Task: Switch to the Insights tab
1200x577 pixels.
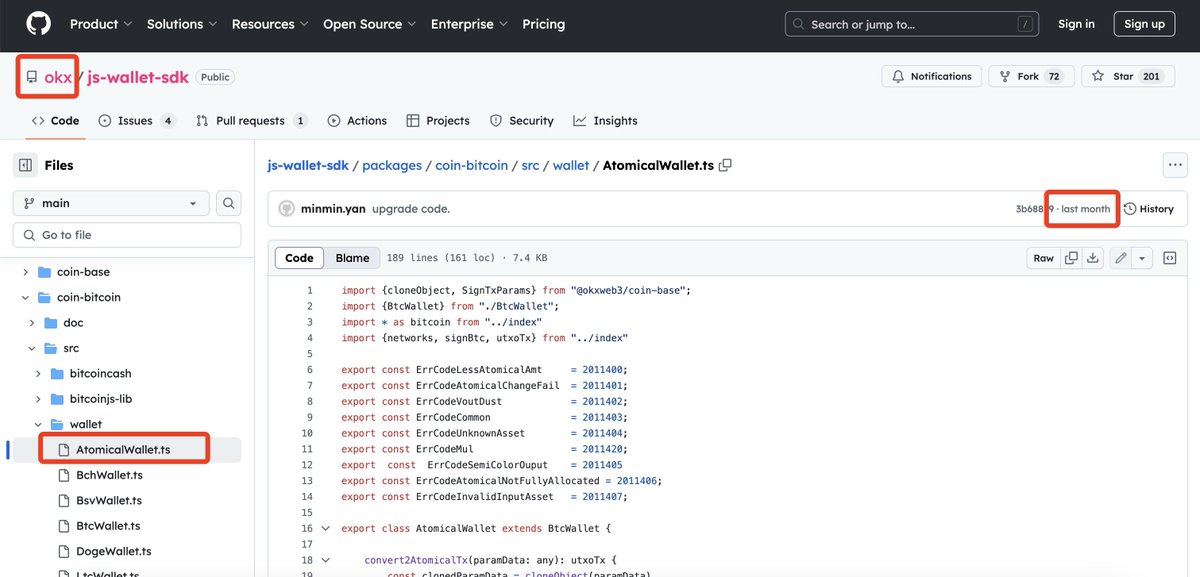Action: 605,121
